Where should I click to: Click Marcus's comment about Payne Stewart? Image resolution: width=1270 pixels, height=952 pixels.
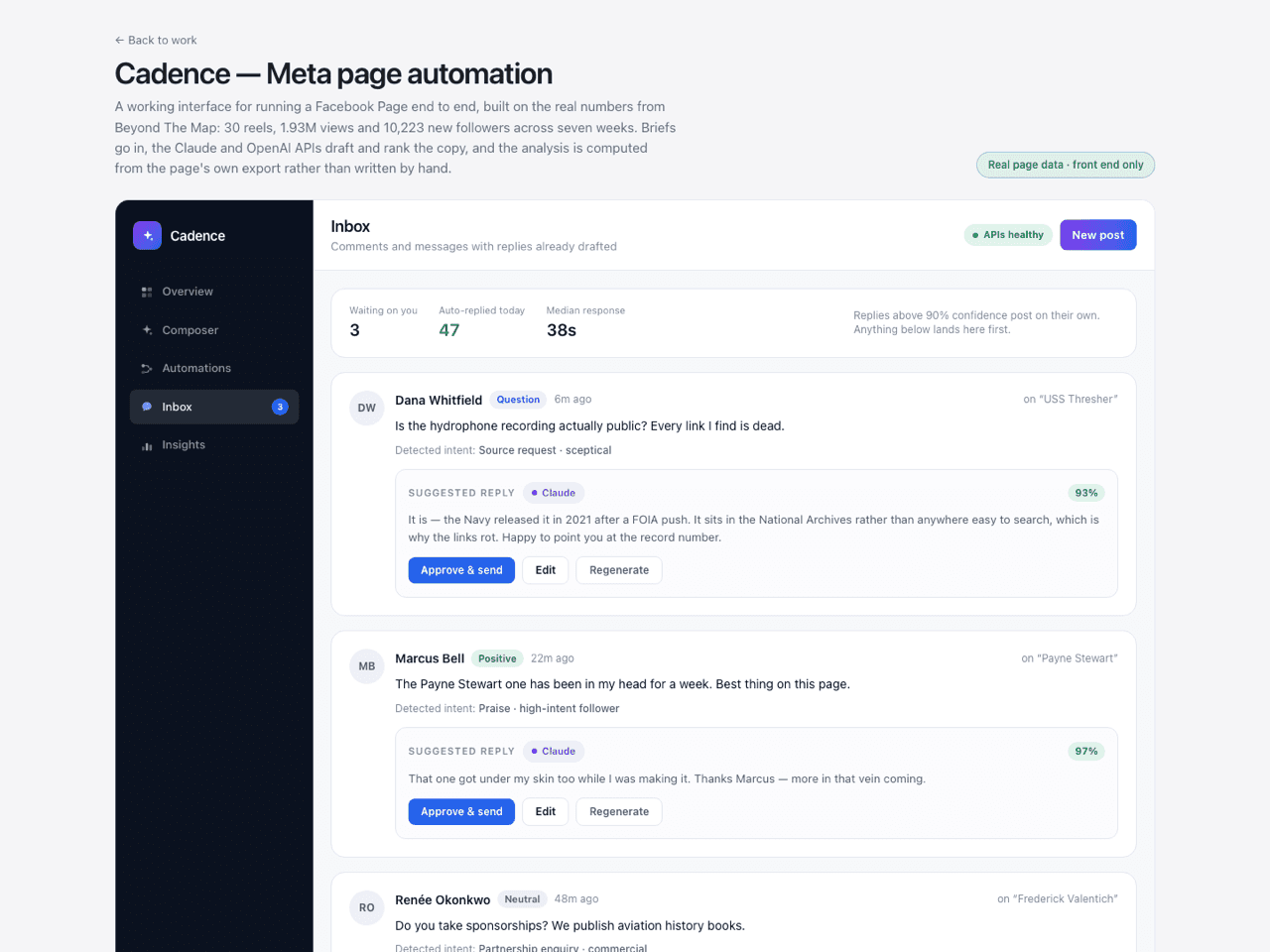pyautogui.click(x=622, y=684)
